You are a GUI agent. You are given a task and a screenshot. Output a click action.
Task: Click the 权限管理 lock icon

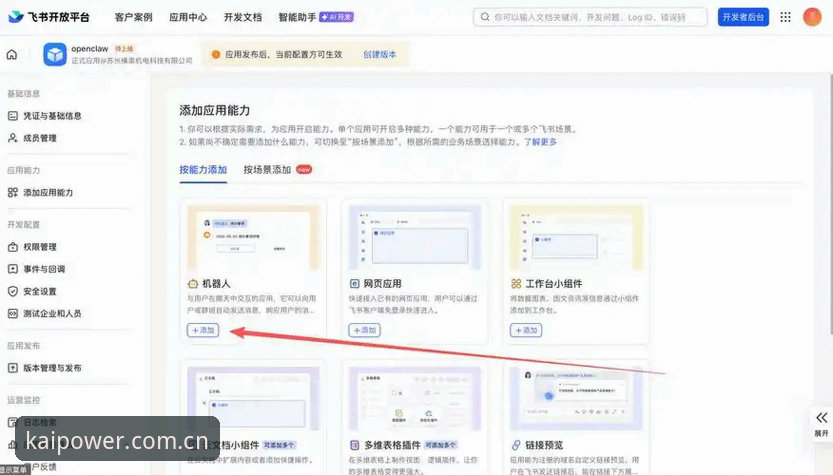pos(13,247)
